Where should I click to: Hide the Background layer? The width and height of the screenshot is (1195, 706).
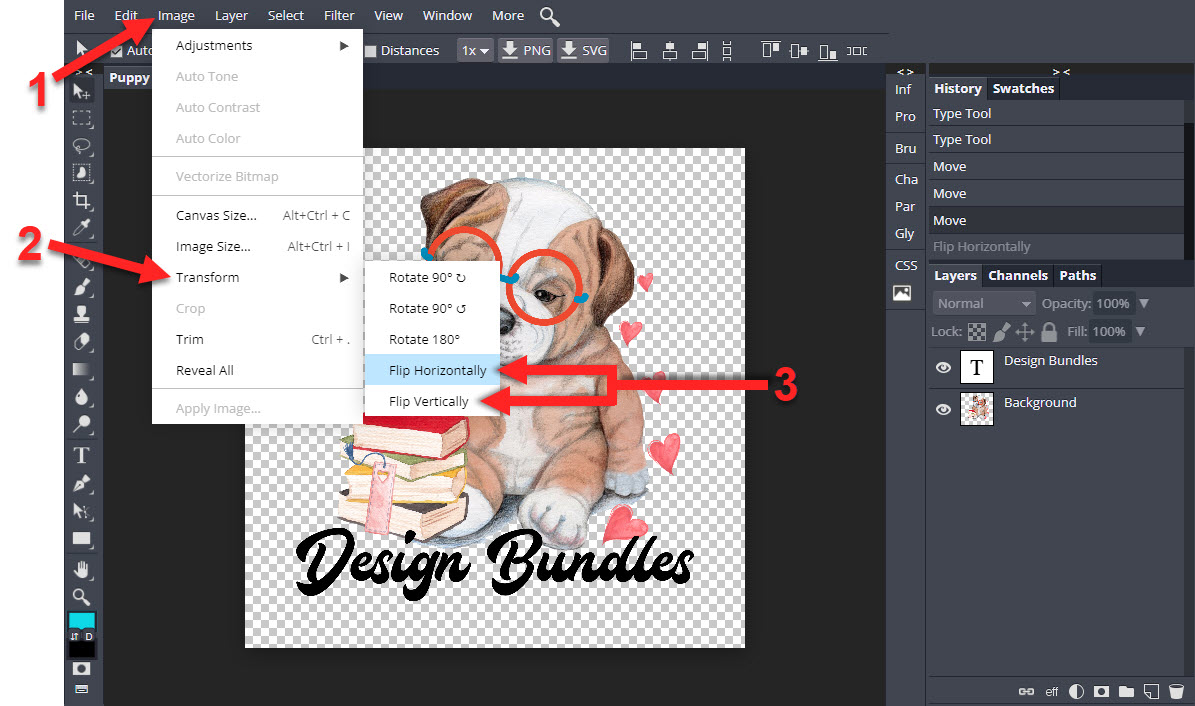coord(943,409)
